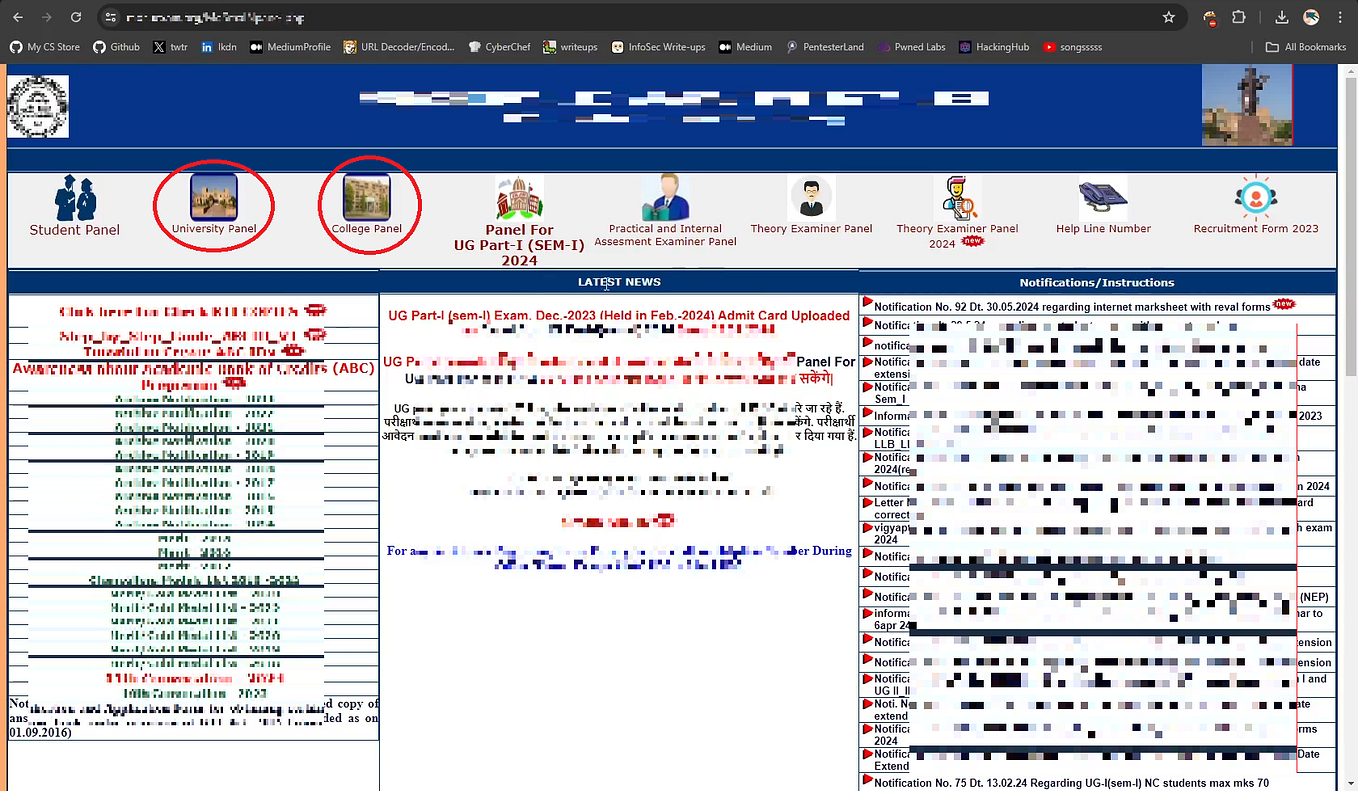Toggle the bookmark star for this page

pos(1170,16)
